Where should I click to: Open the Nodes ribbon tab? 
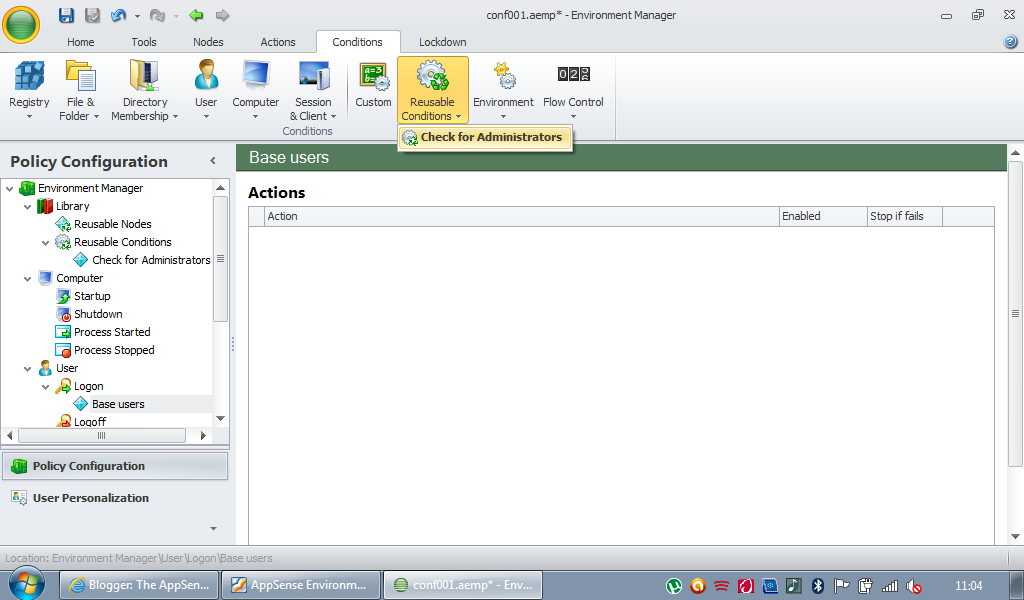click(208, 42)
